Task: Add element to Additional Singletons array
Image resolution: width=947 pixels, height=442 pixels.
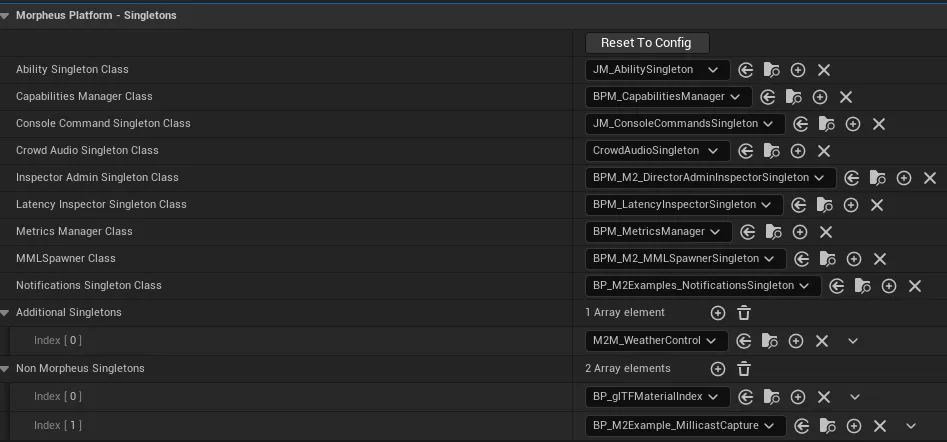Action: (x=717, y=313)
